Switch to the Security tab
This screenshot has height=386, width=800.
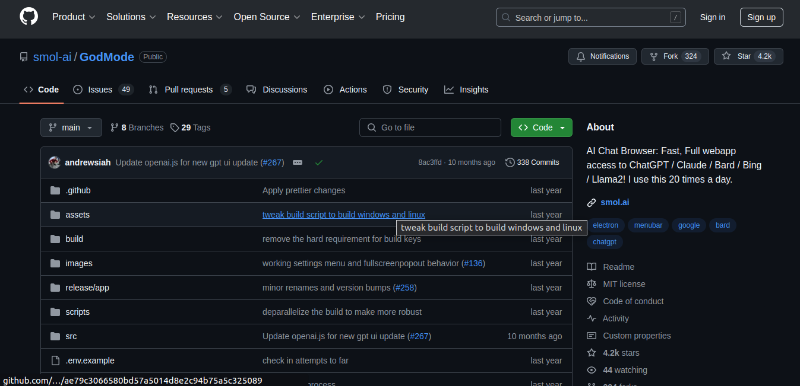tap(406, 90)
